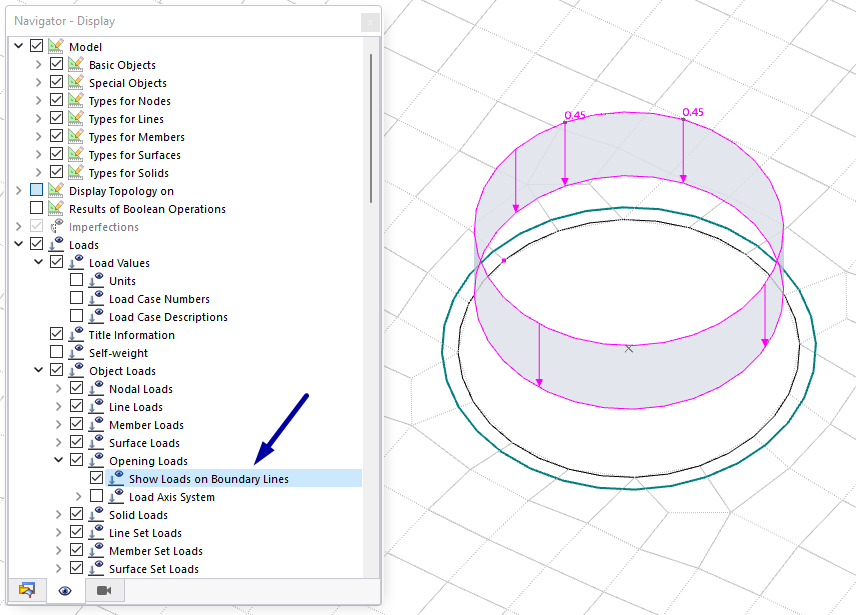
Task: Enable the Units display checkbox
Action: (x=77, y=280)
